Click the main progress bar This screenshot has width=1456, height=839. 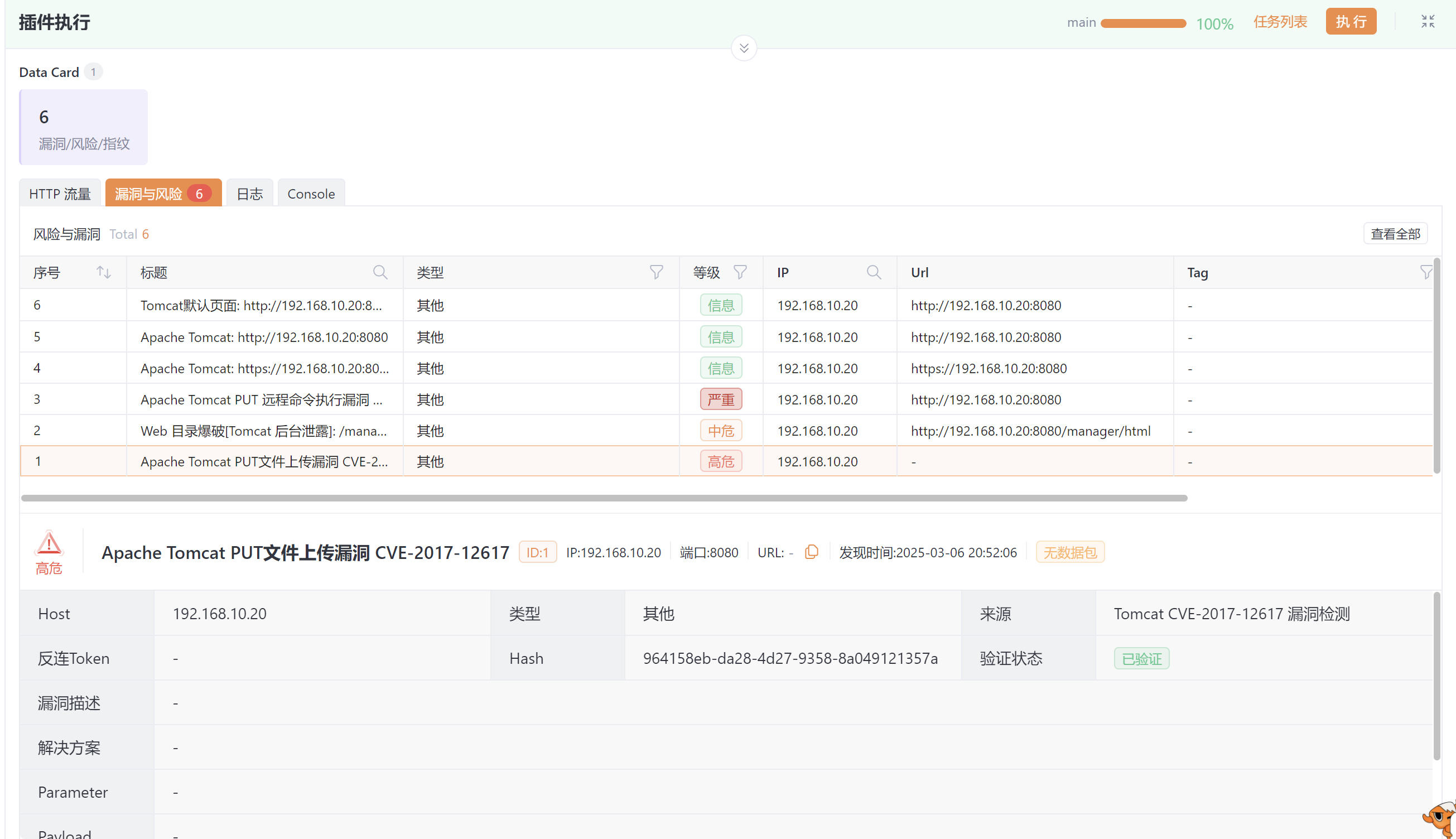coord(1142,23)
